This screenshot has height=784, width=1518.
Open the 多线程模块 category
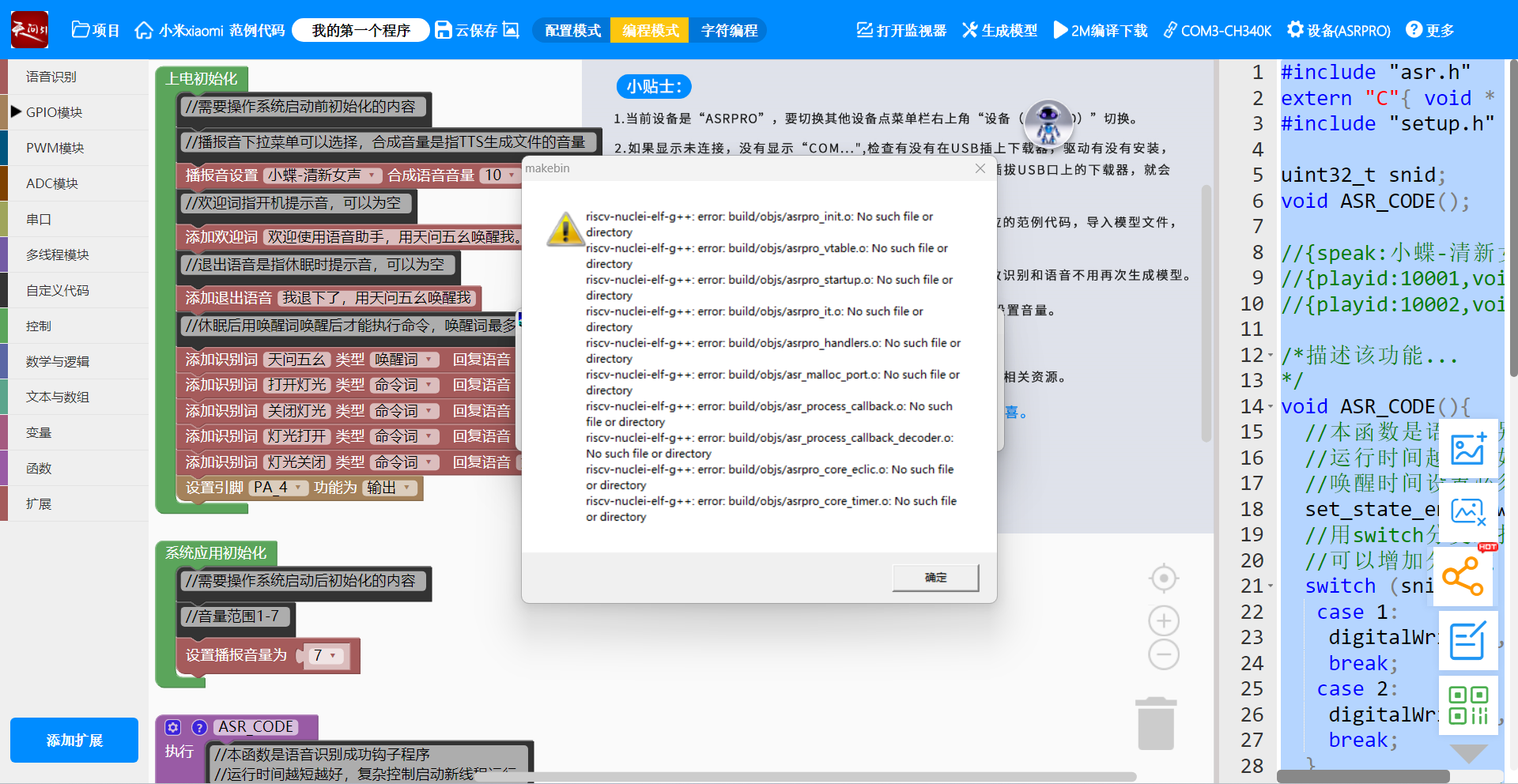pos(74,254)
